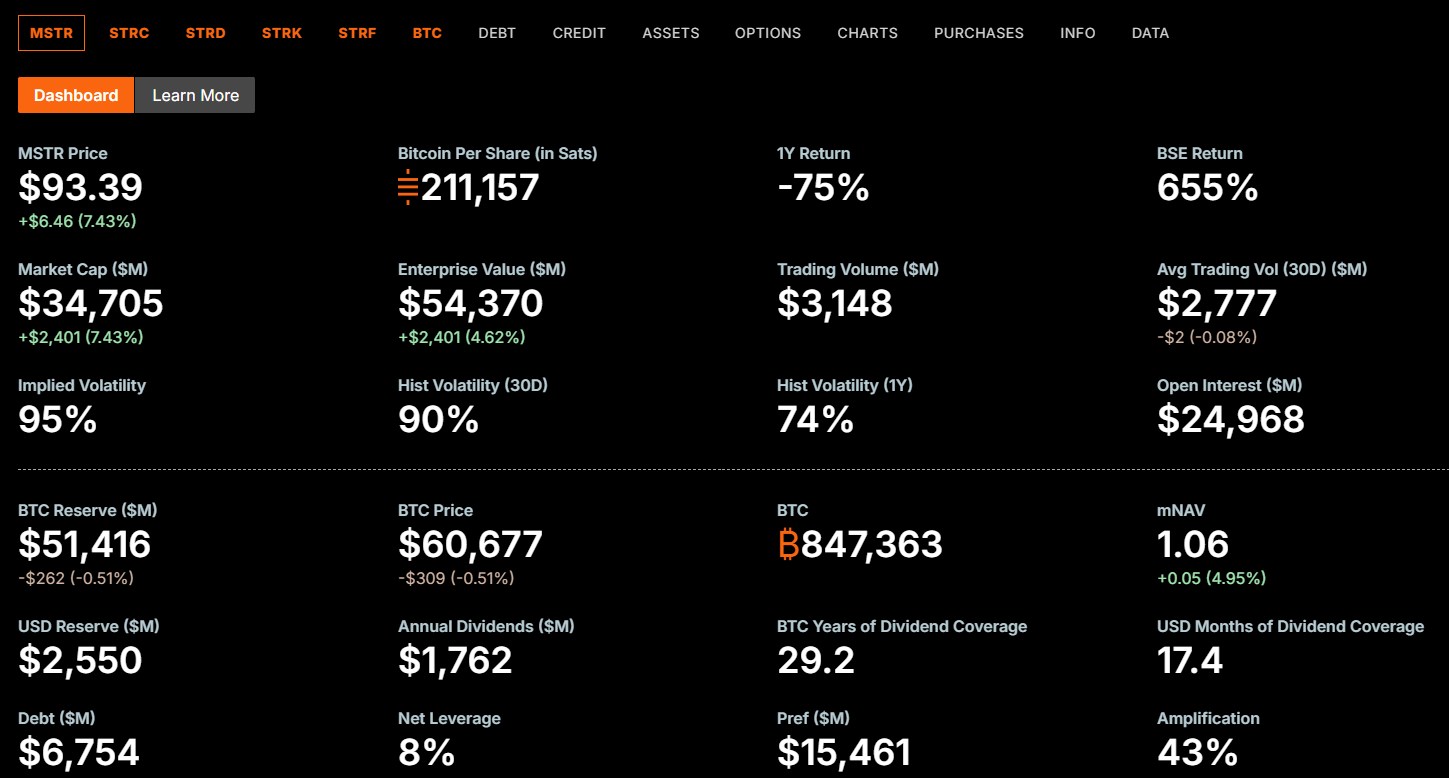Click the mNAV value 1.06
Viewport: 1449px width, 778px height.
tap(1193, 545)
